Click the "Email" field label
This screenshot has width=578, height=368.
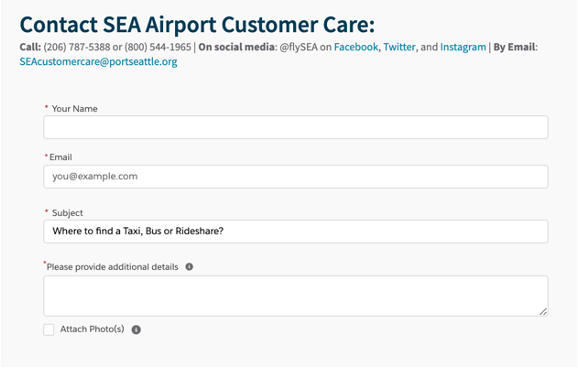[x=61, y=157]
